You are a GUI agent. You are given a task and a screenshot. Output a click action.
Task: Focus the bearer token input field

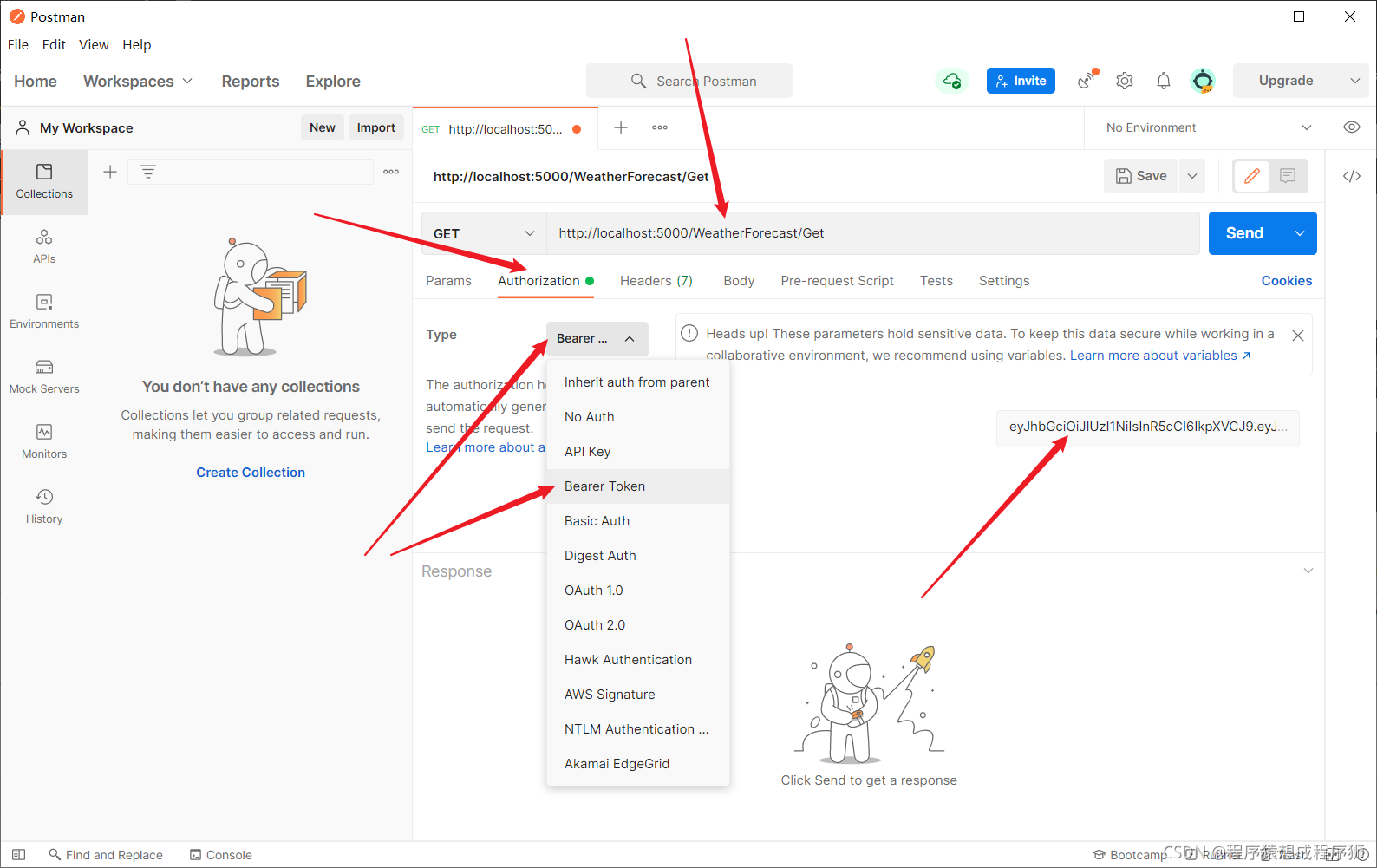point(1148,427)
